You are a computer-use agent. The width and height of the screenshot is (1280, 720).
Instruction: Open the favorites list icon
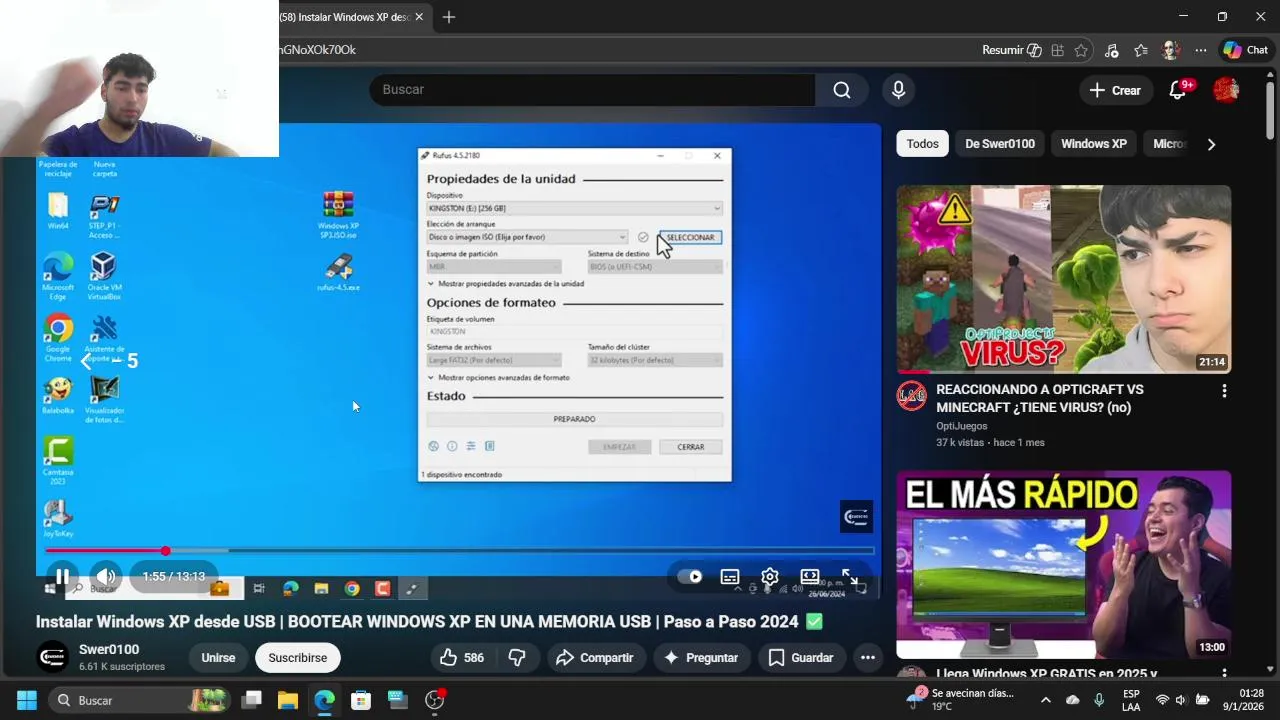pos(1141,50)
